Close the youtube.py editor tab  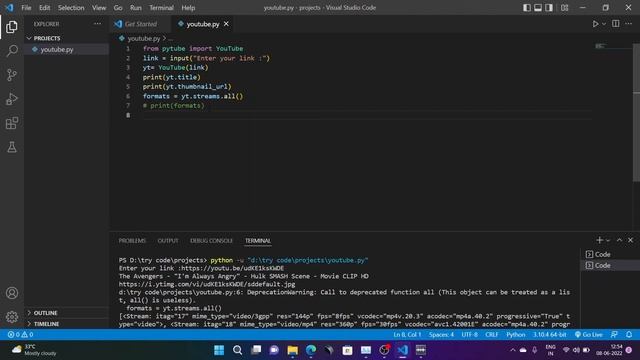pyautogui.click(x=226, y=24)
